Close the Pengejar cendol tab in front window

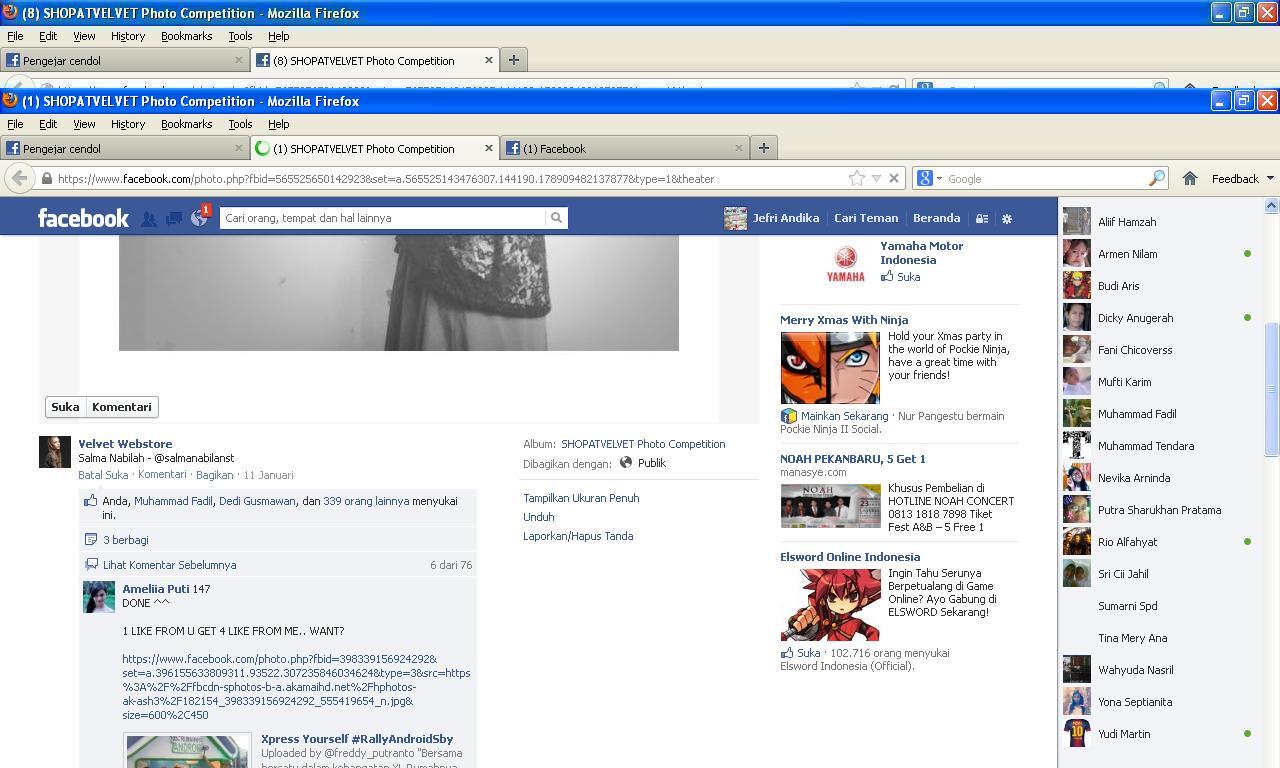[x=238, y=148]
